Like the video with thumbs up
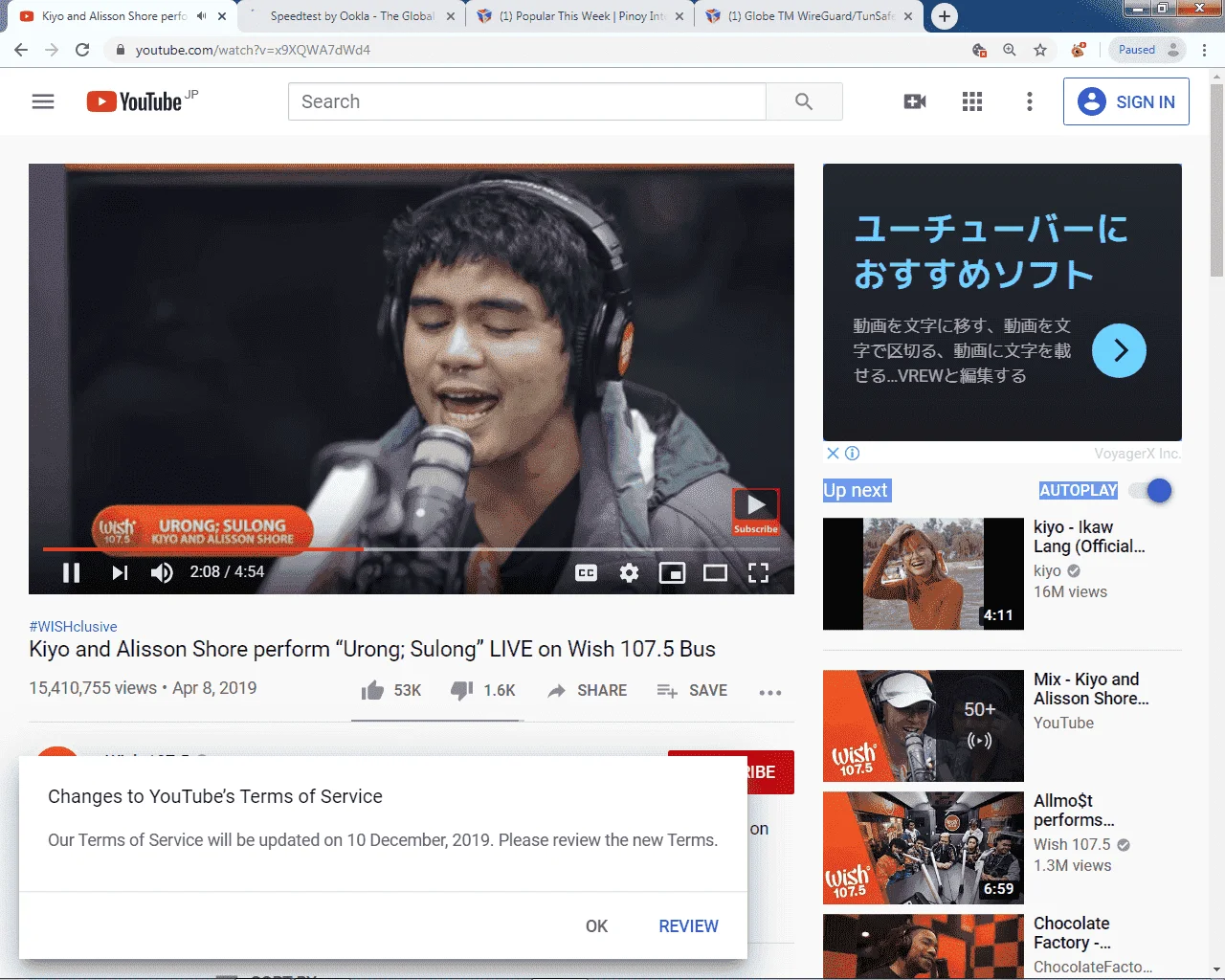The image size is (1225, 980). pyautogui.click(x=390, y=690)
